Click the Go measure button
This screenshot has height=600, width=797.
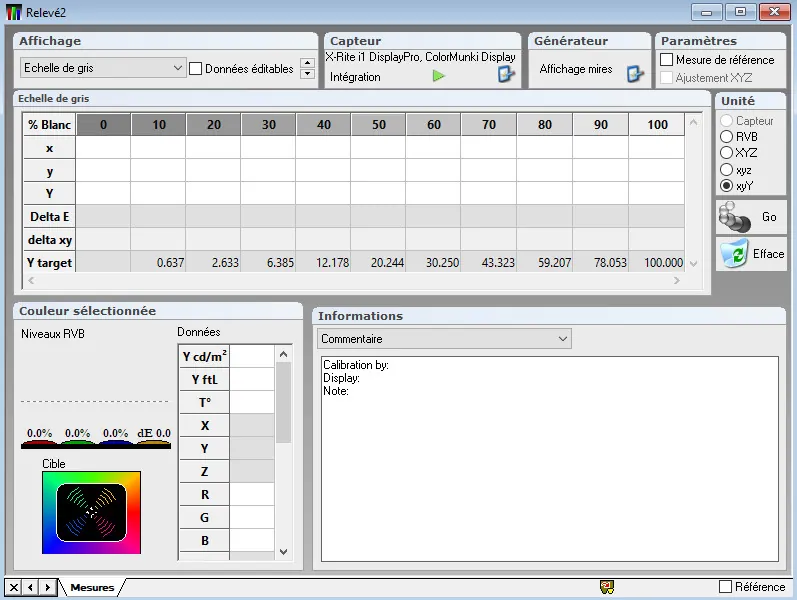click(x=751, y=217)
